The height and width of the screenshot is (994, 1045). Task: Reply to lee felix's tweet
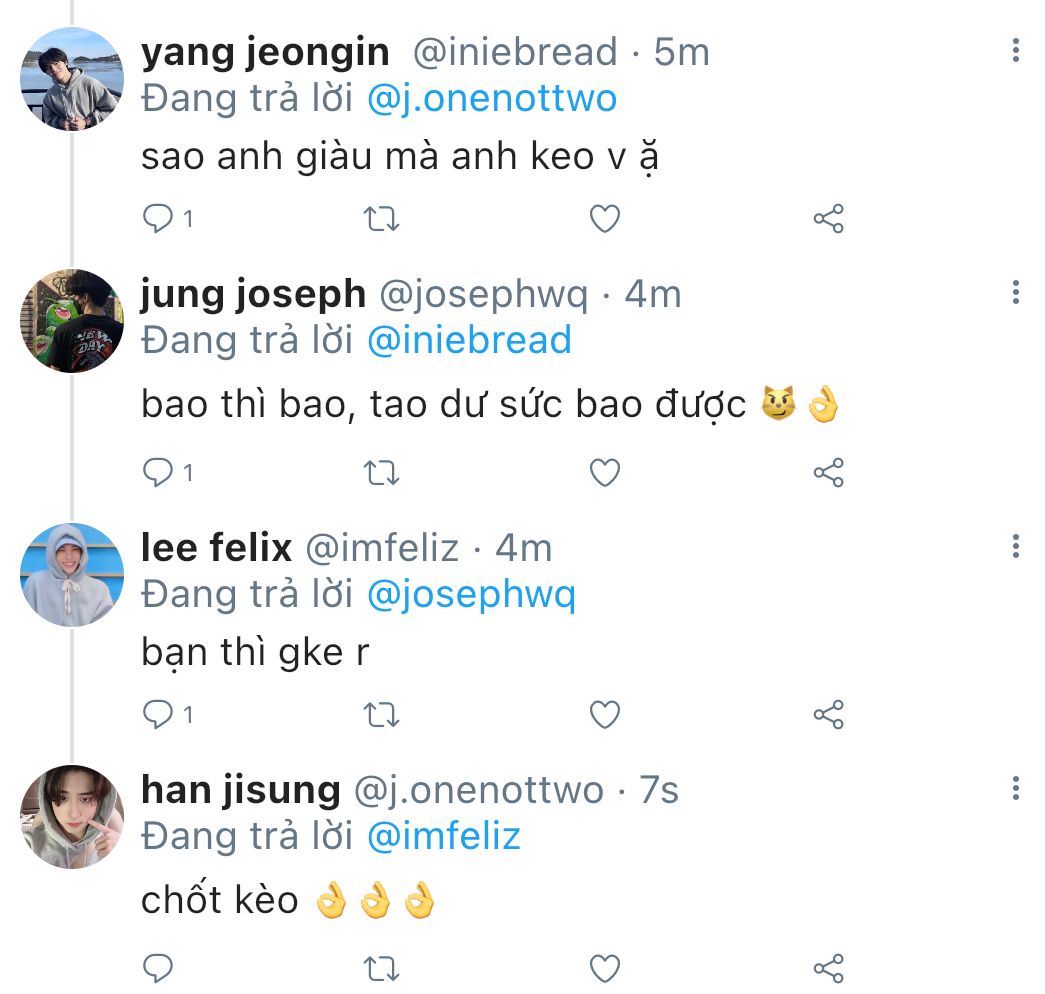pyautogui.click(x=158, y=714)
